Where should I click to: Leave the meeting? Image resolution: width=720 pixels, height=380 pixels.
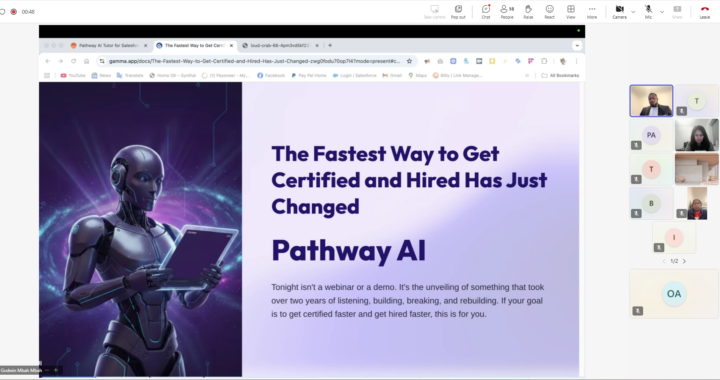coord(704,11)
